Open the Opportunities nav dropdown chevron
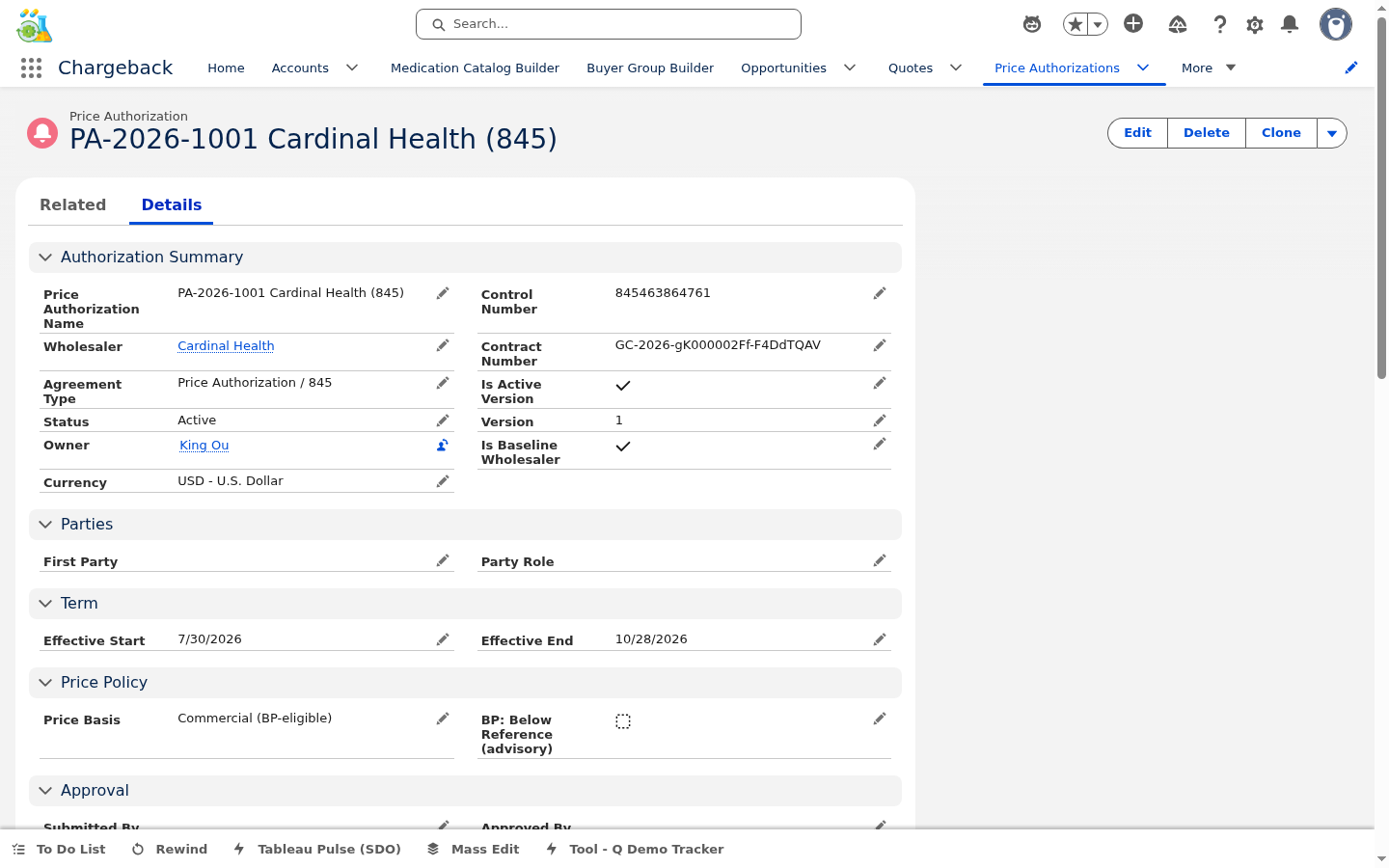 point(850,68)
